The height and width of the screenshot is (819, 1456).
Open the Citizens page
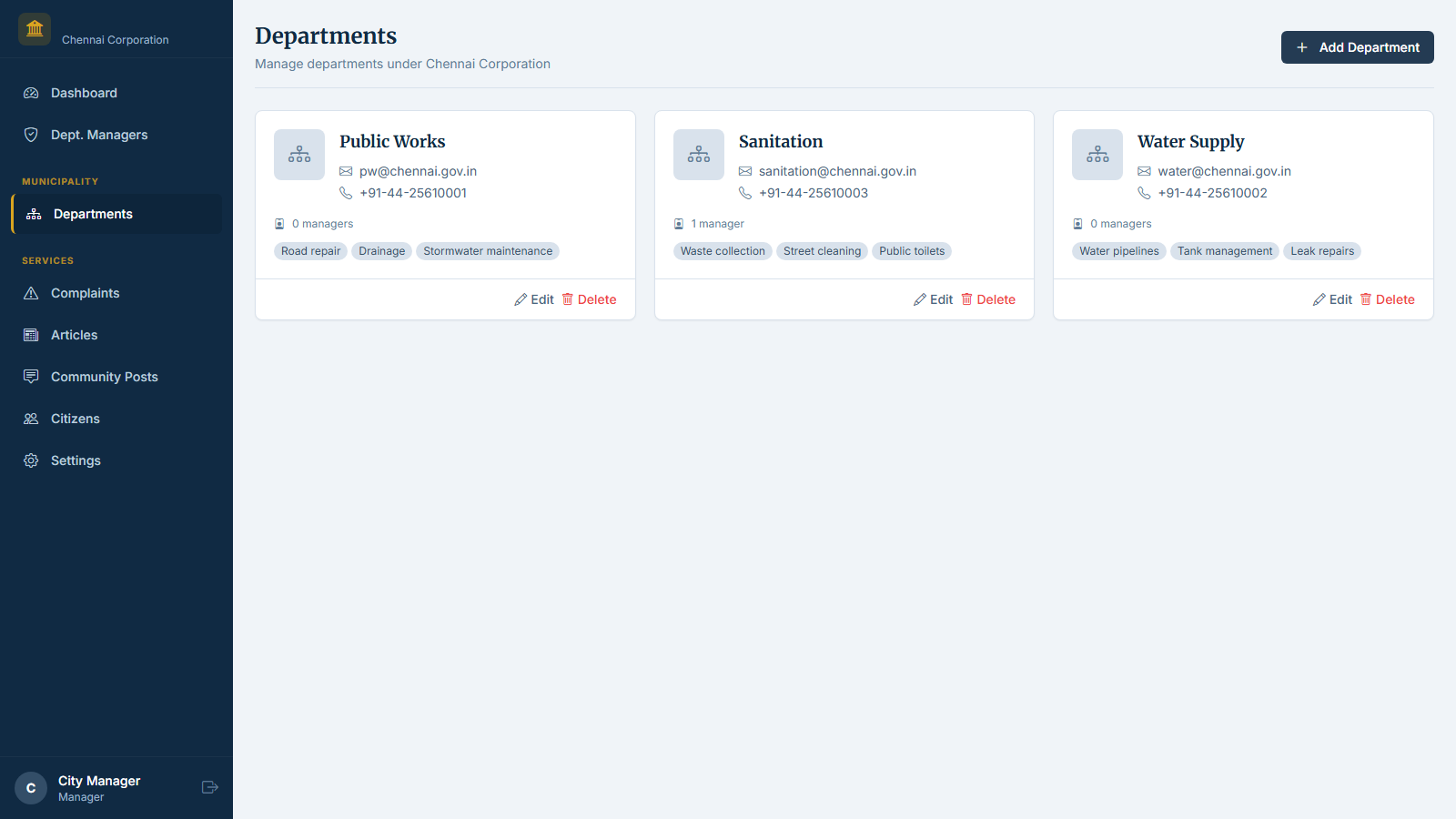pos(75,419)
